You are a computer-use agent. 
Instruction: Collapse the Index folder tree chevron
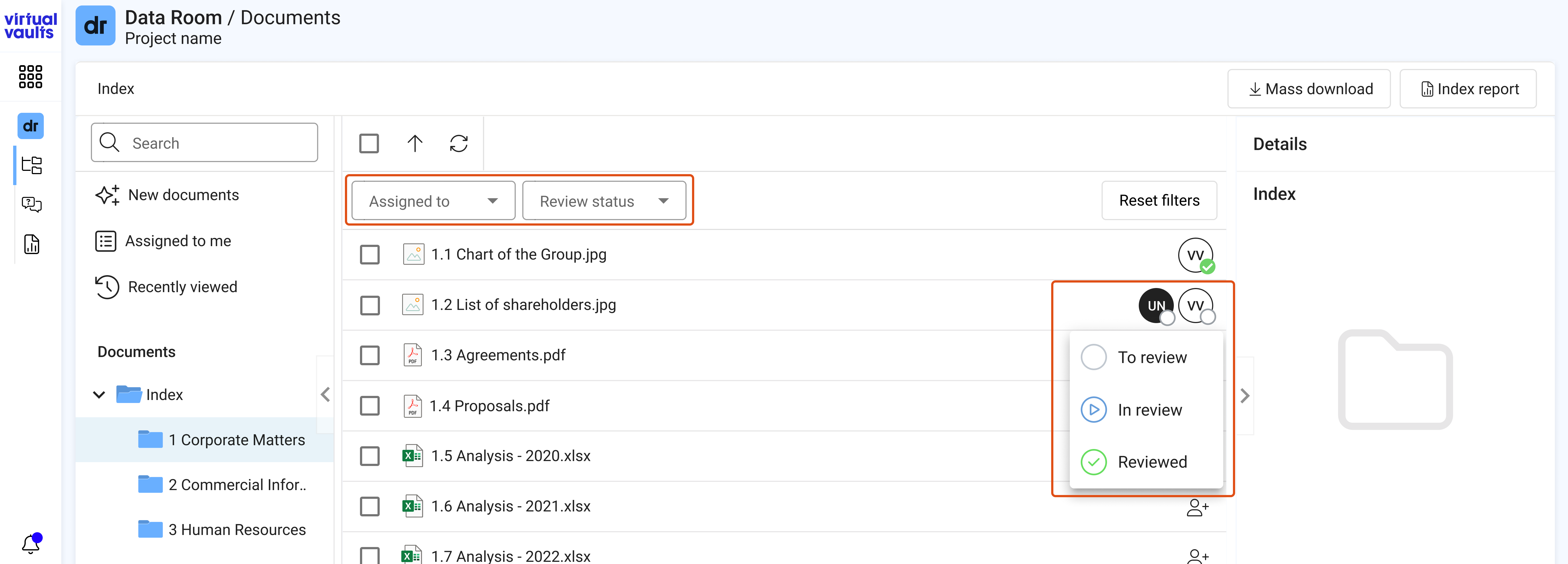click(x=99, y=395)
